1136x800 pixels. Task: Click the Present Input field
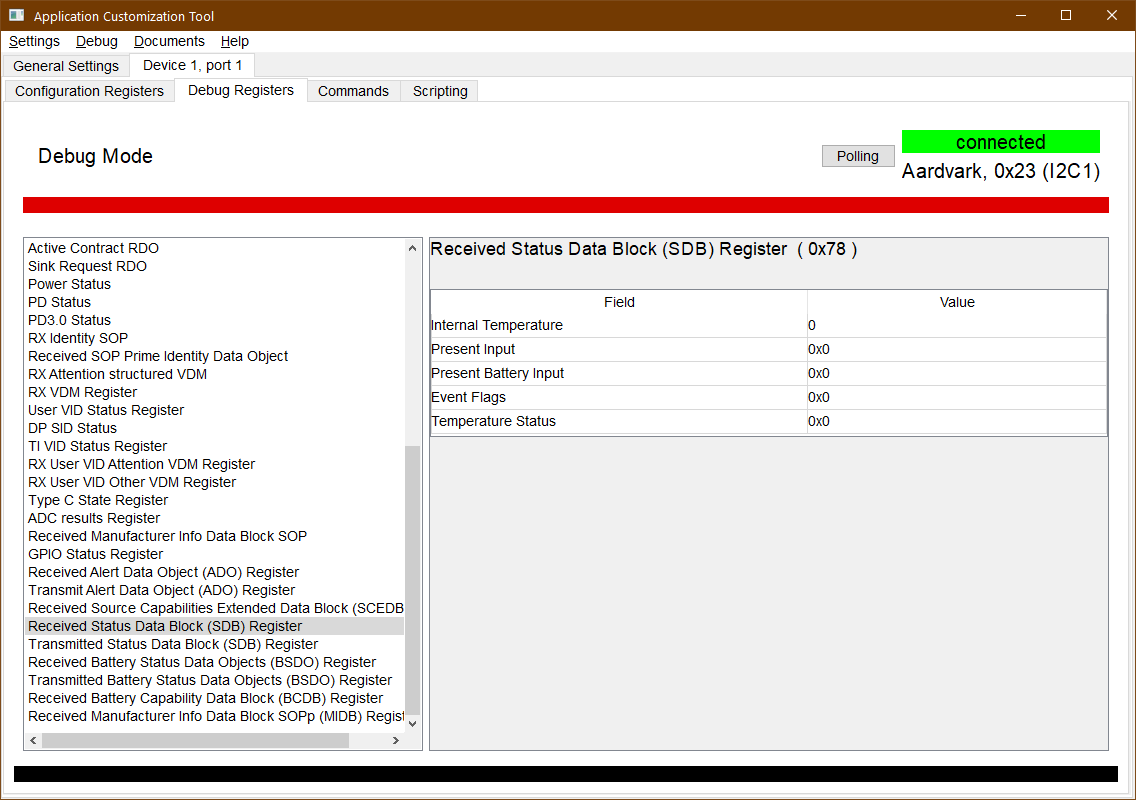619,349
